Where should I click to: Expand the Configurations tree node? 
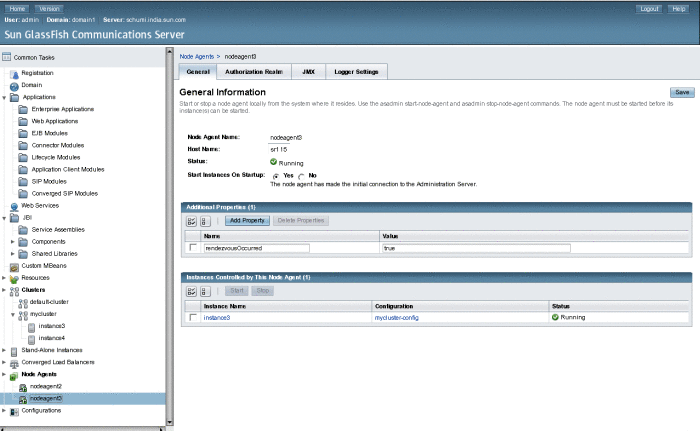click(4, 410)
